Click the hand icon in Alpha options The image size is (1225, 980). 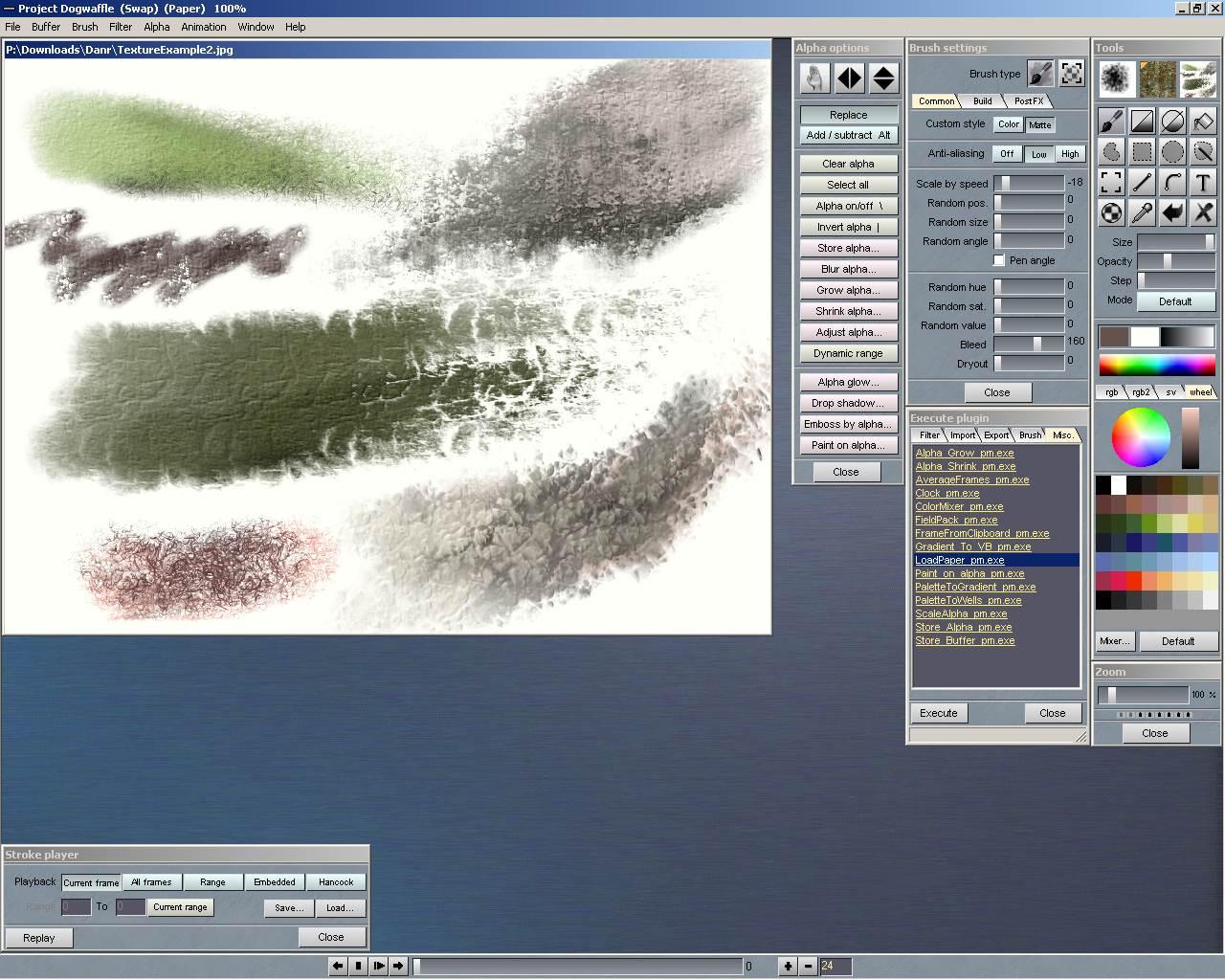point(815,78)
